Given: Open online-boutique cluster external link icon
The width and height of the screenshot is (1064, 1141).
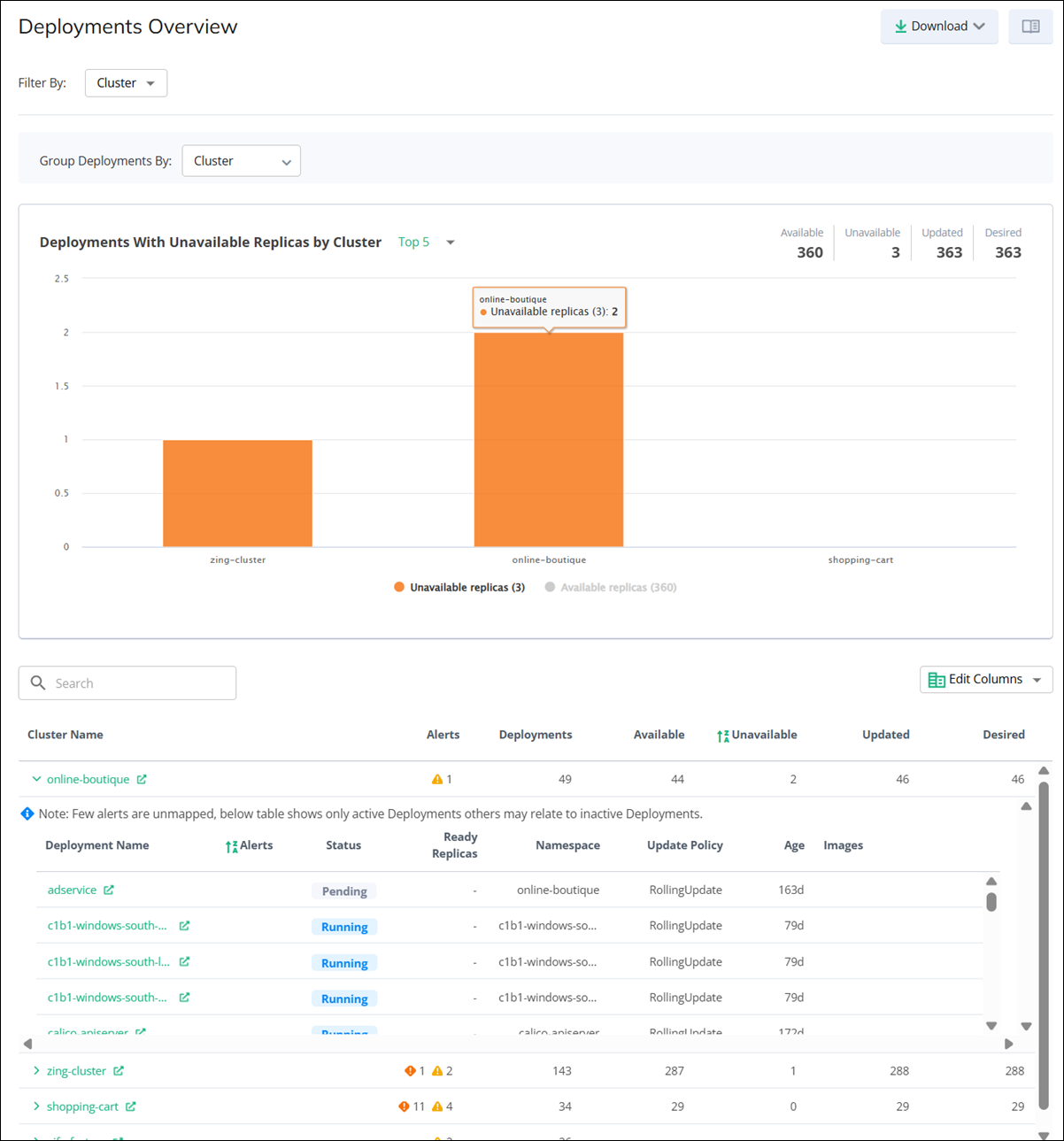Looking at the screenshot, I should 142,780.
